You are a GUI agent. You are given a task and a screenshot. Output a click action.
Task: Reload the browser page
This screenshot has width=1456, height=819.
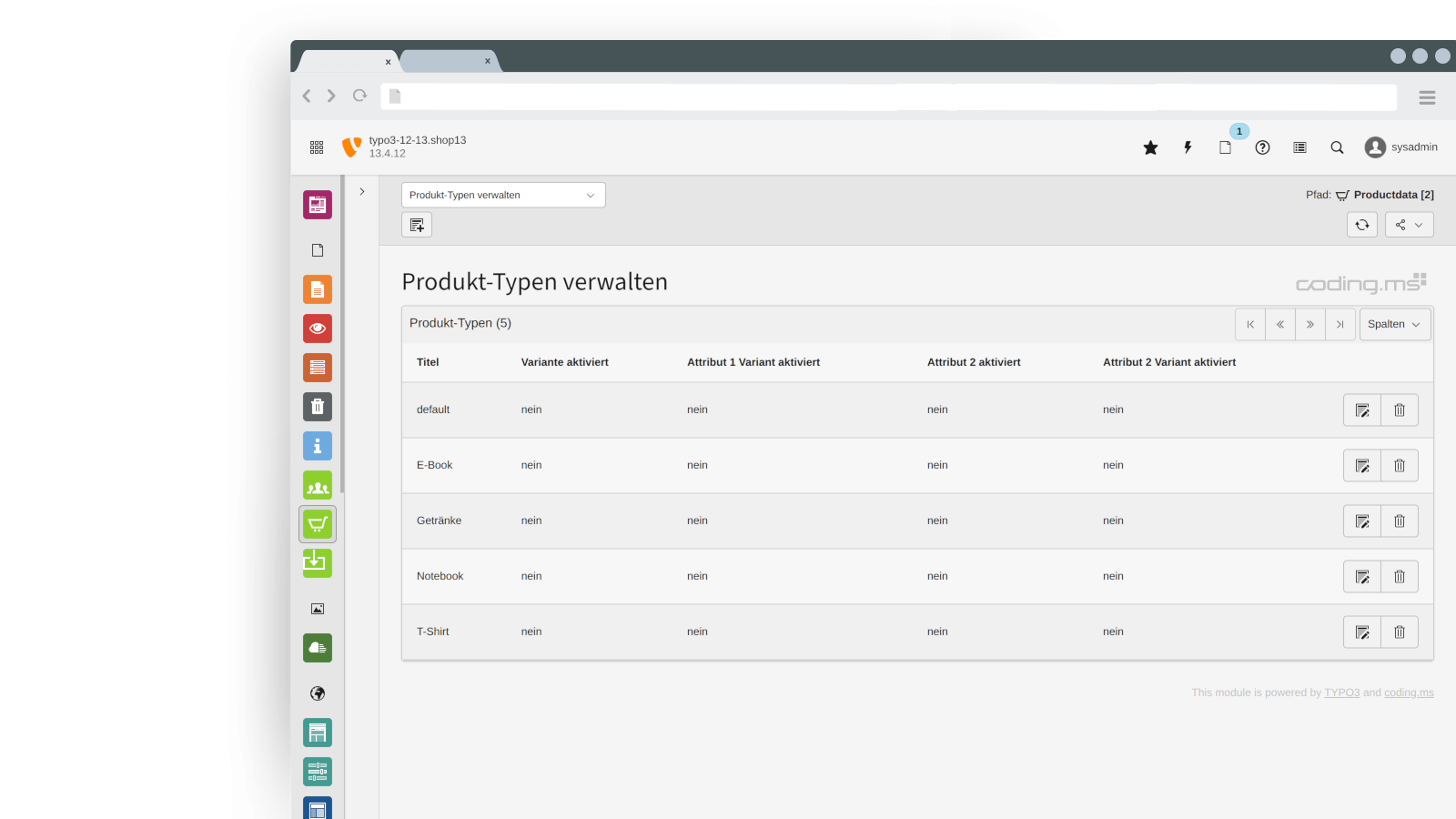359,96
